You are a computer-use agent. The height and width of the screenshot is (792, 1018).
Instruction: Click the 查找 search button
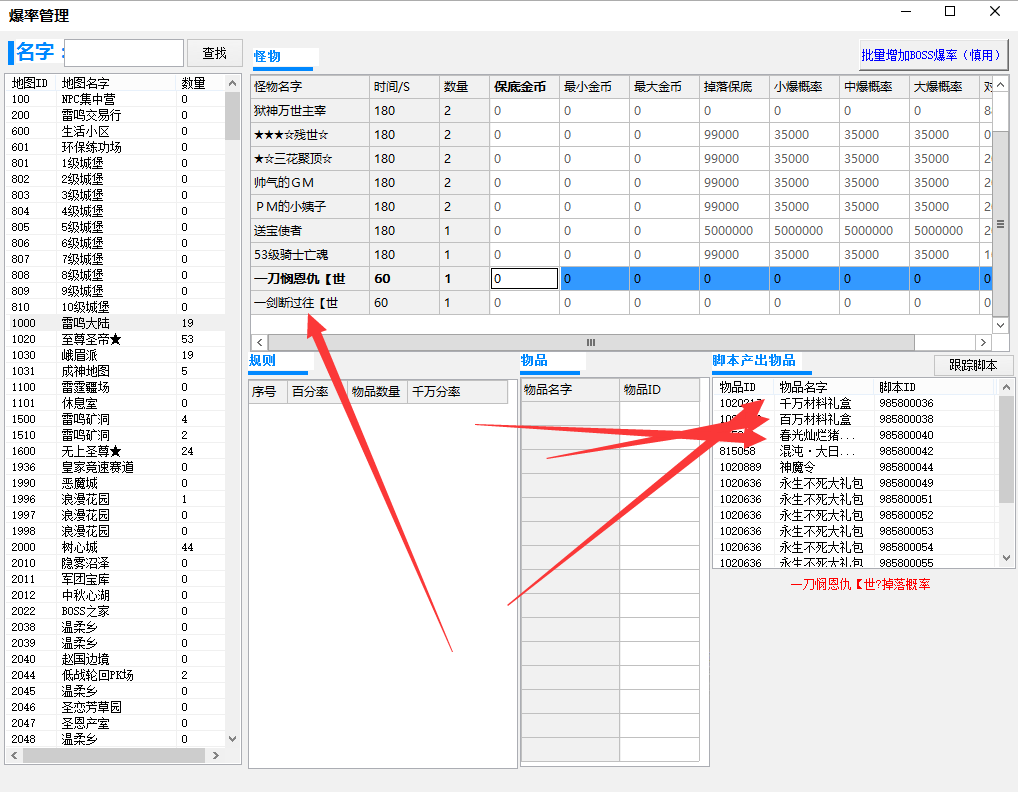(214, 53)
